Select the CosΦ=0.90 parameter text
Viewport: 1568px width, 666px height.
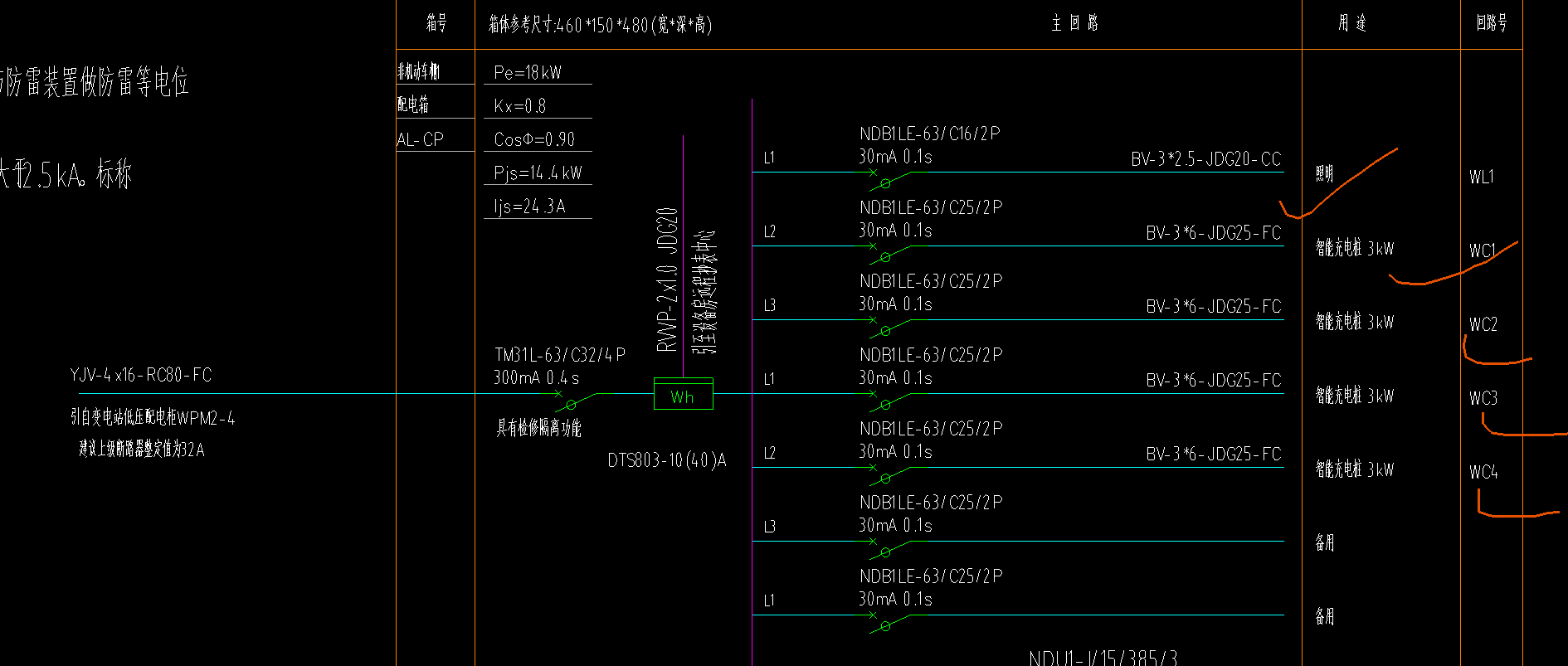[534, 139]
